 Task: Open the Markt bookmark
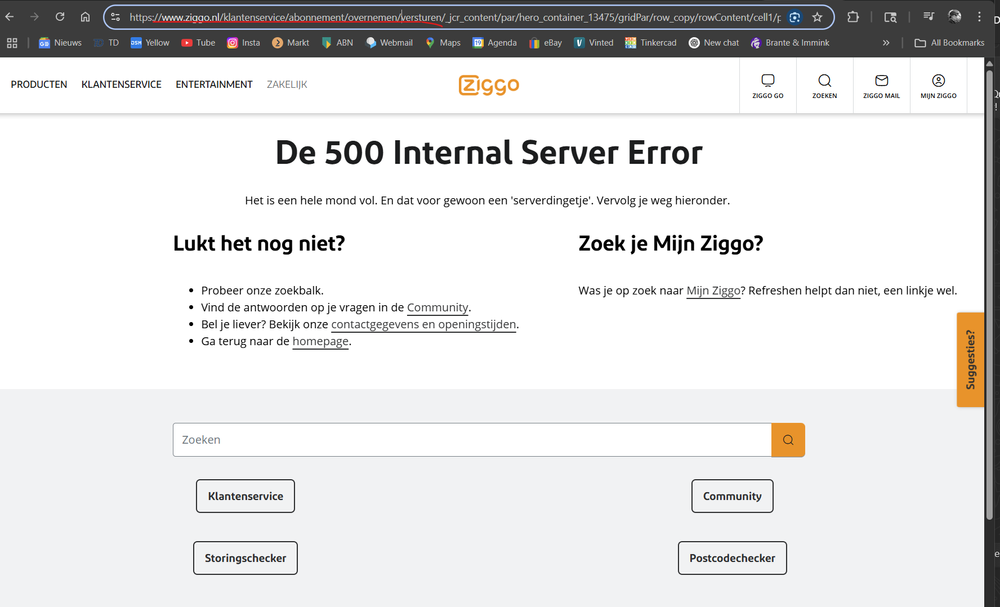pos(290,43)
